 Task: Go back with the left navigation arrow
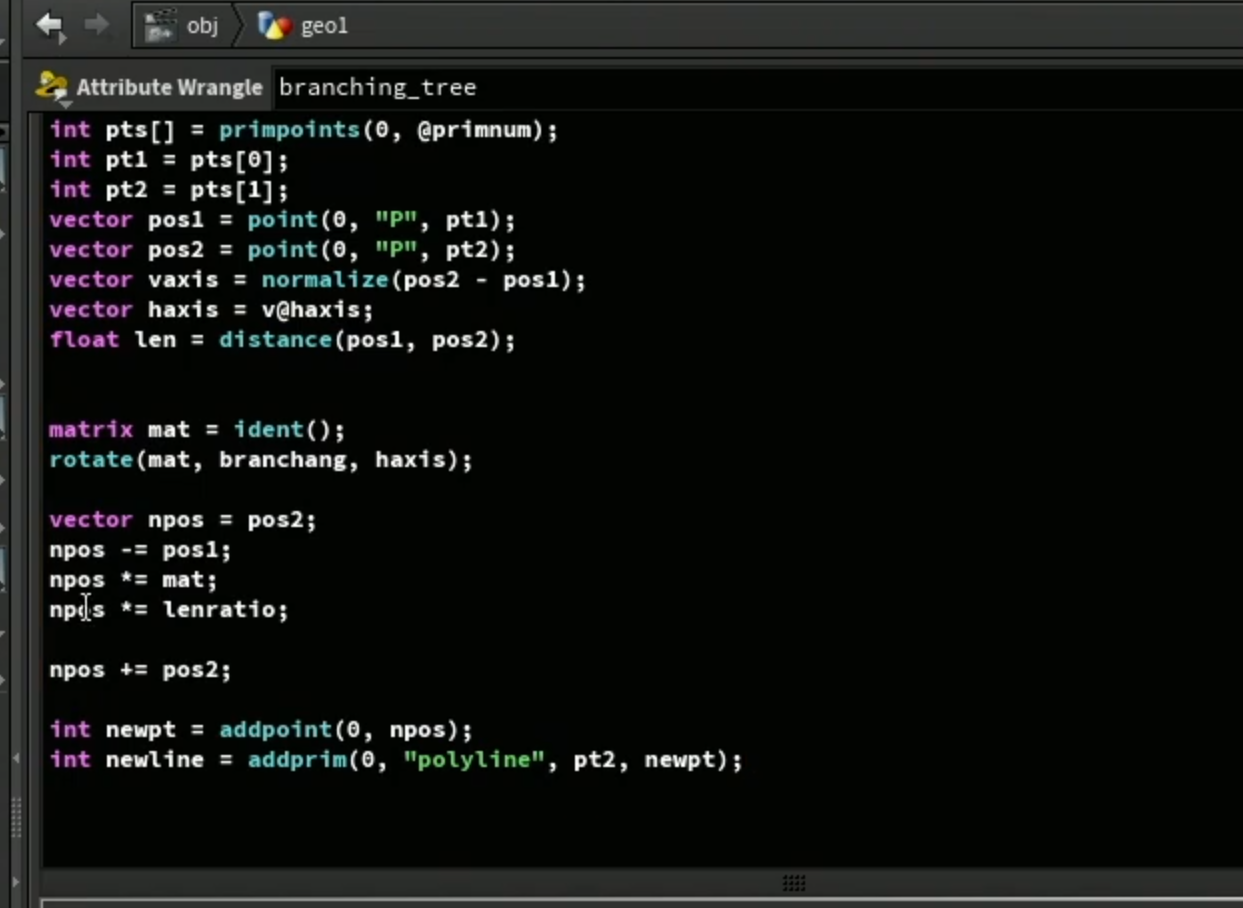pos(49,25)
